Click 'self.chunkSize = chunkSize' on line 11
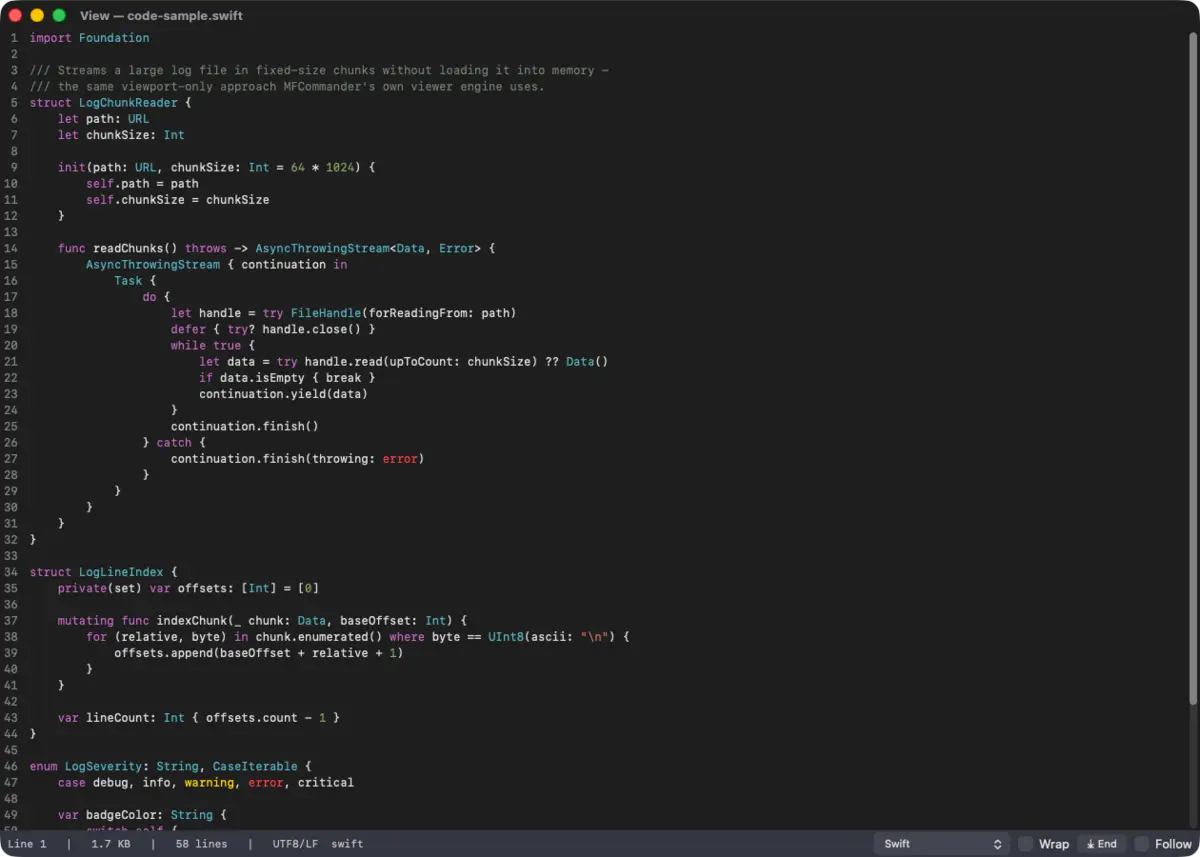The height and width of the screenshot is (857, 1200). tap(177, 200)
